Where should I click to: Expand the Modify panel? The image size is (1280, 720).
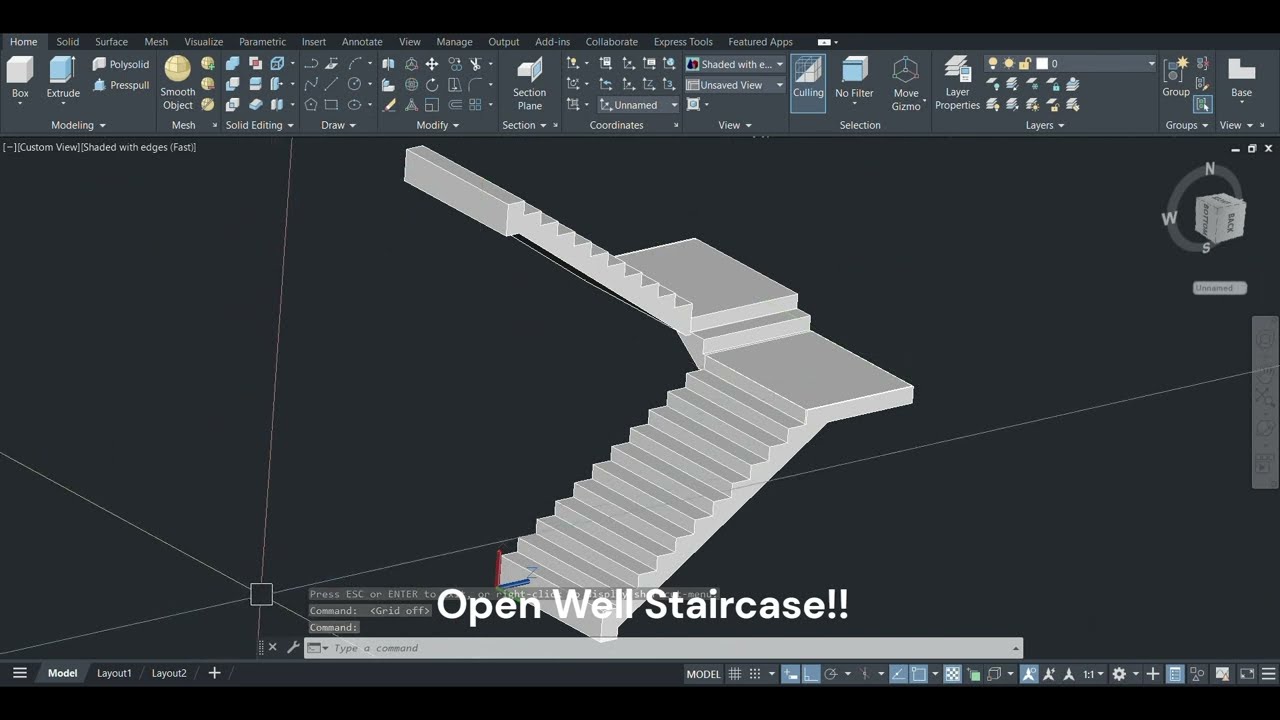tap(438, 125)
